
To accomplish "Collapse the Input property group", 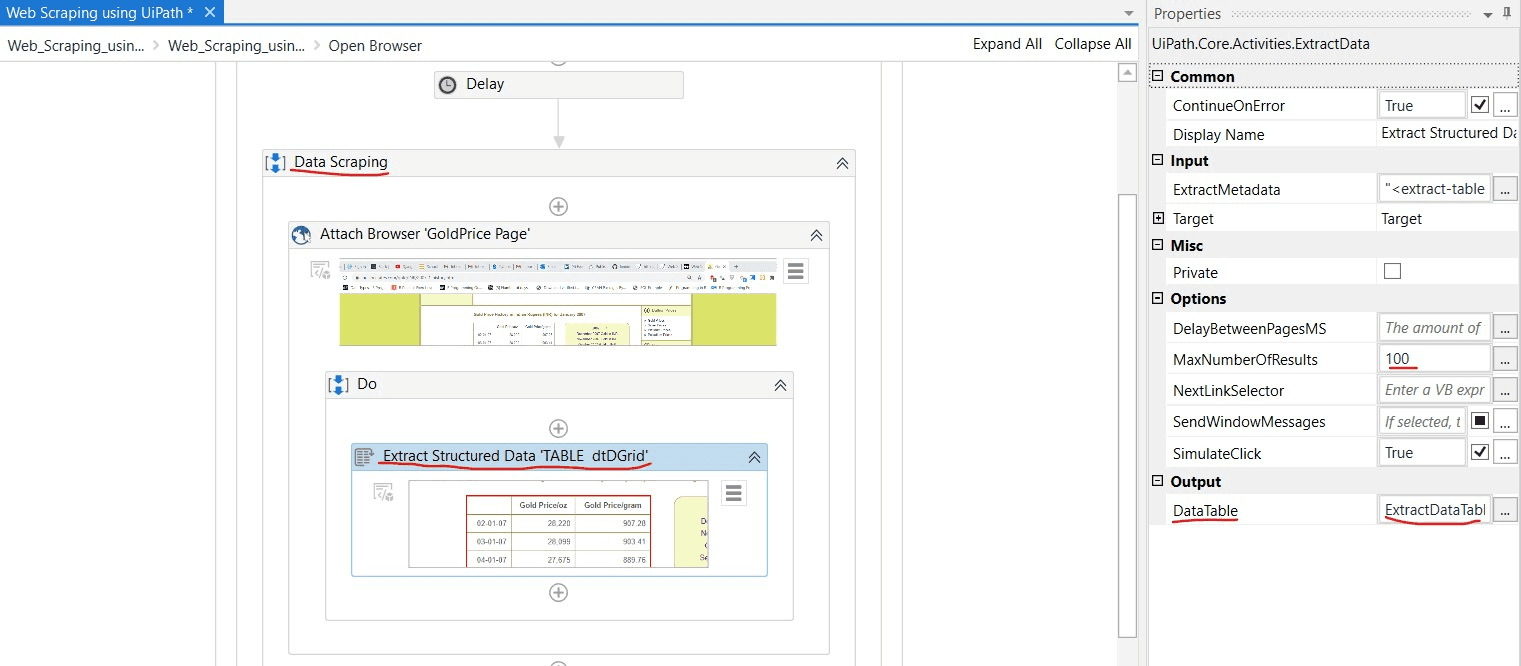I will tap(1158, 161).
